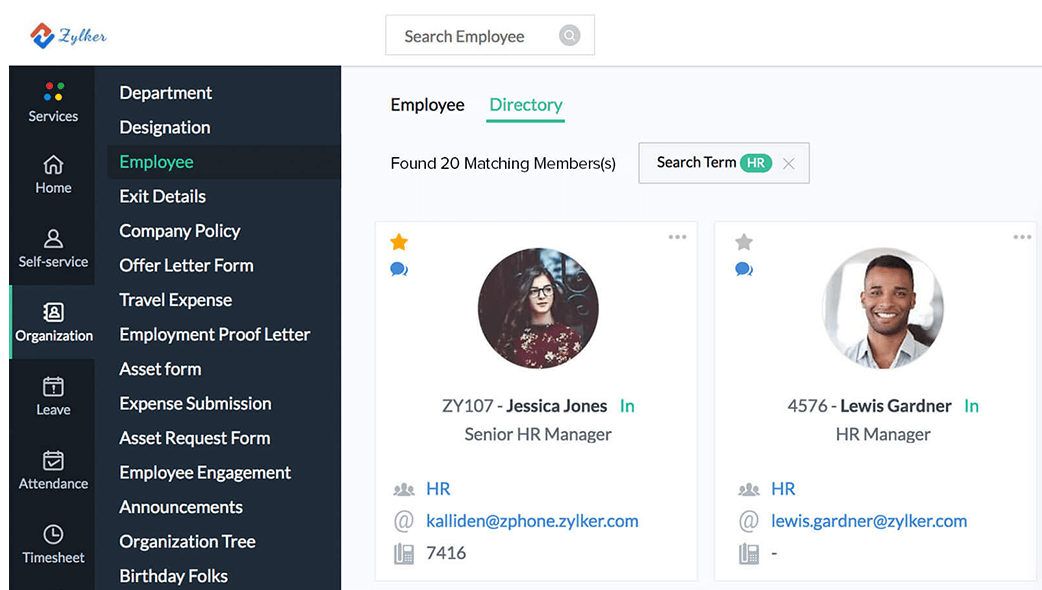The height and width of the screenshot is (590, 1042).
Task: Unfavorite Jessica Jones using the star
Action: click(399, 242)
